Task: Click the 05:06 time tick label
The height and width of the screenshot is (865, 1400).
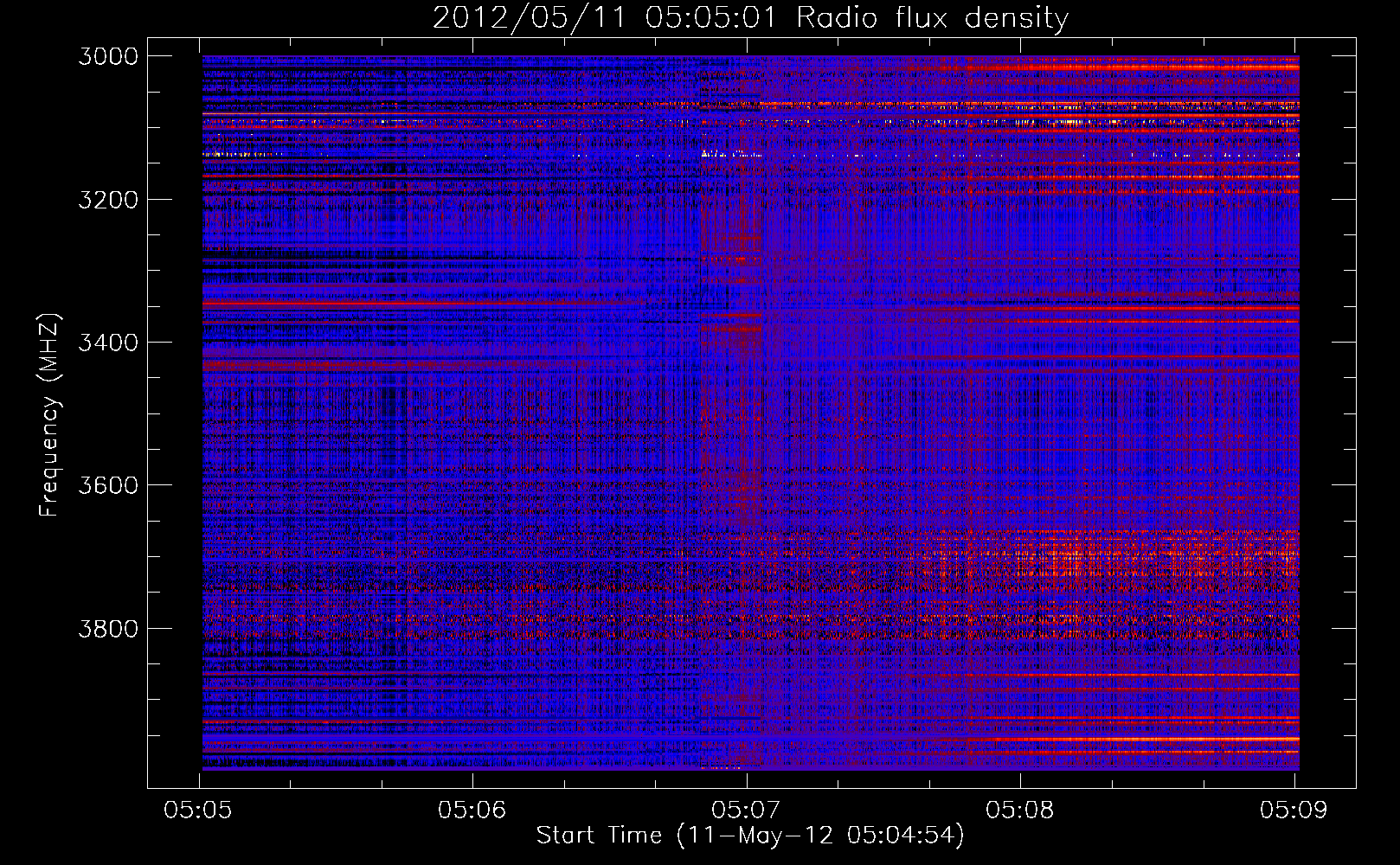Action: coord(472,810)
